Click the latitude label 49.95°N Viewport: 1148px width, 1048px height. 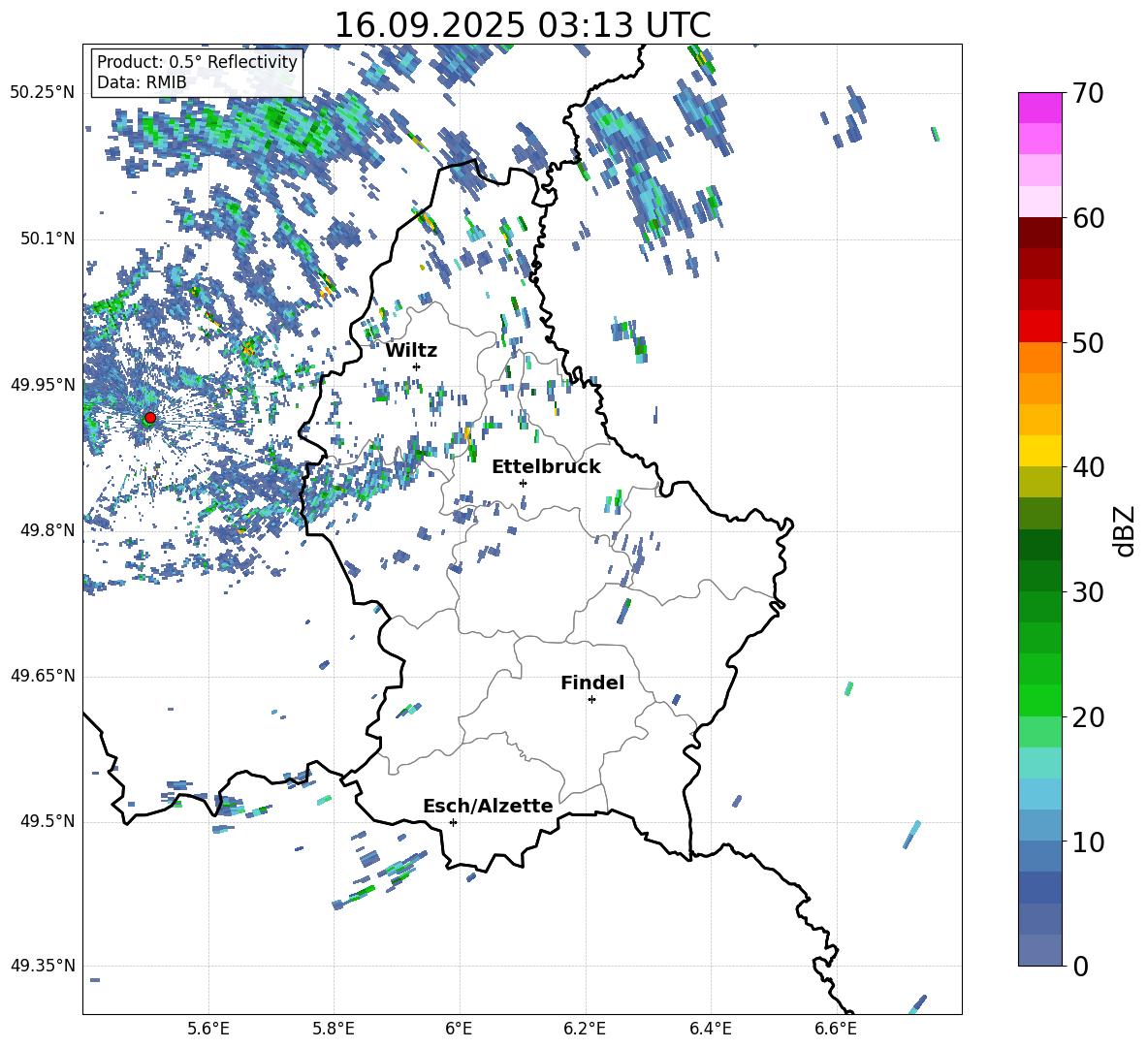(43, 384)
